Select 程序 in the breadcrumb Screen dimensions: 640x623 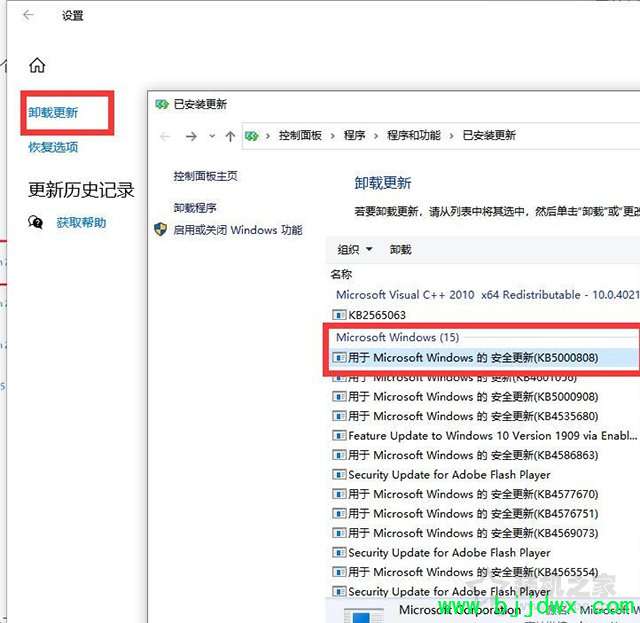click(x=354, y=135)
